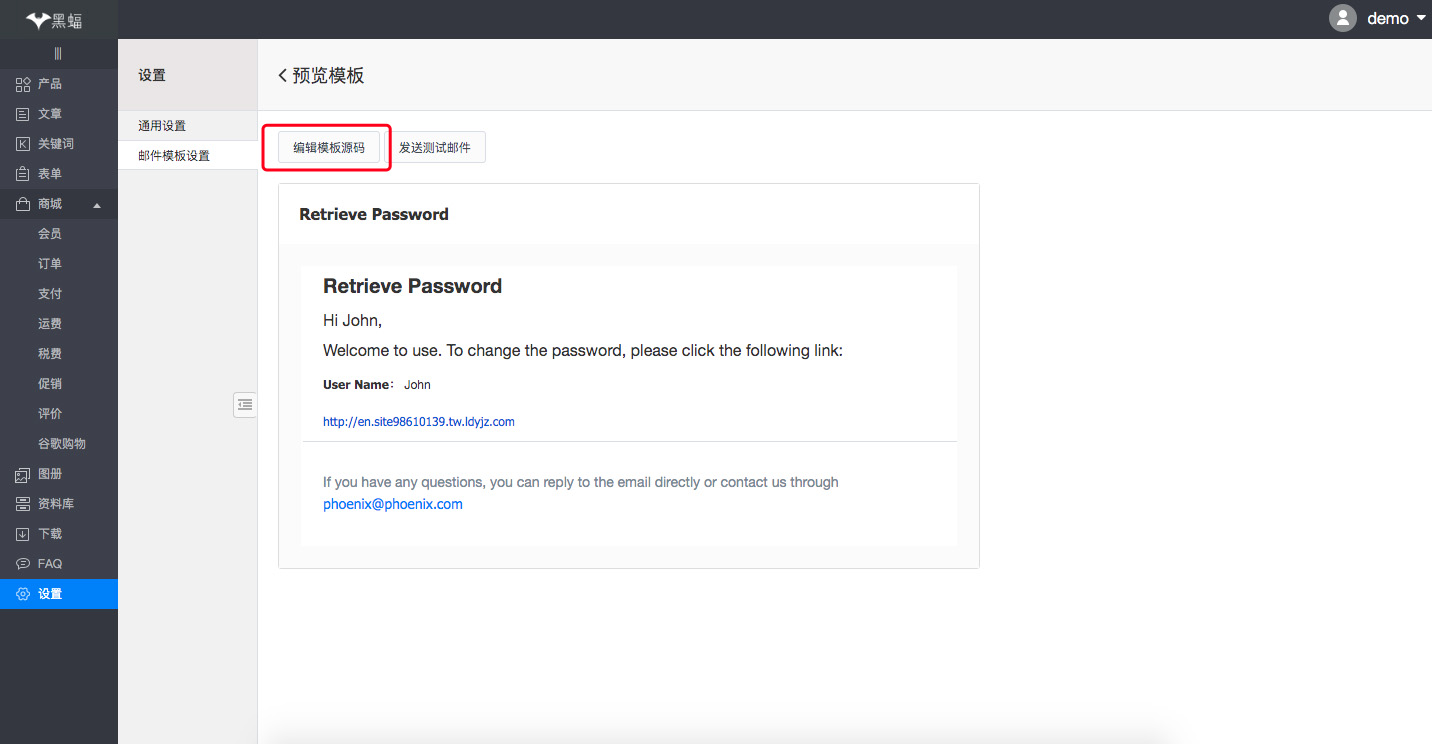Click the download (下载) icon
This screenshot has width=1432, height=744.
point(23,534)
